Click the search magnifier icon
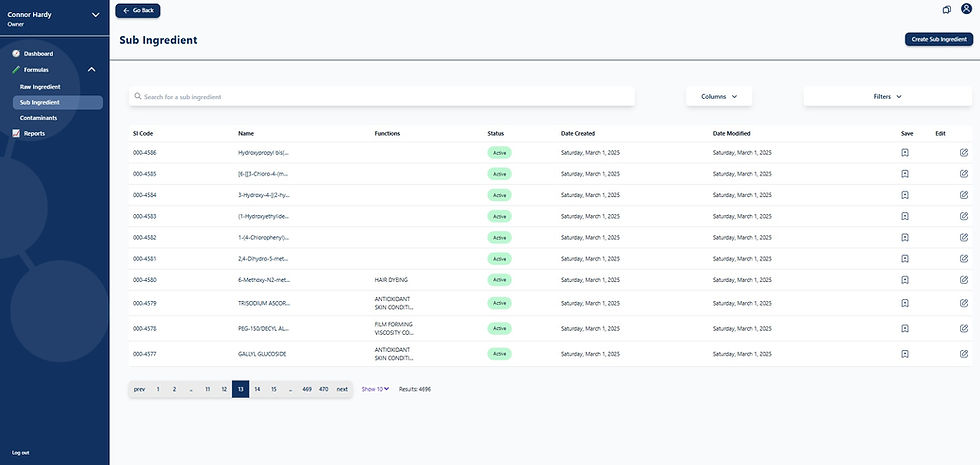980x465 pixels. pos(138,96)
